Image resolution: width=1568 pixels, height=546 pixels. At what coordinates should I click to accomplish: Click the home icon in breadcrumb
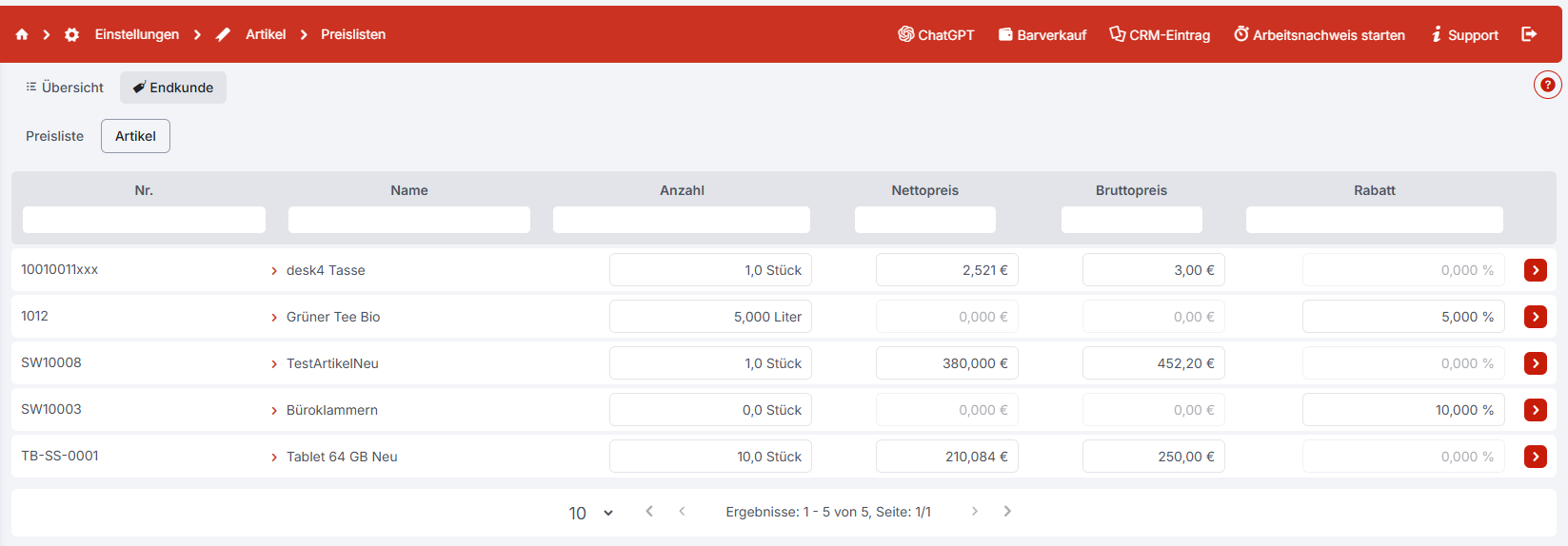coord(22,34)
